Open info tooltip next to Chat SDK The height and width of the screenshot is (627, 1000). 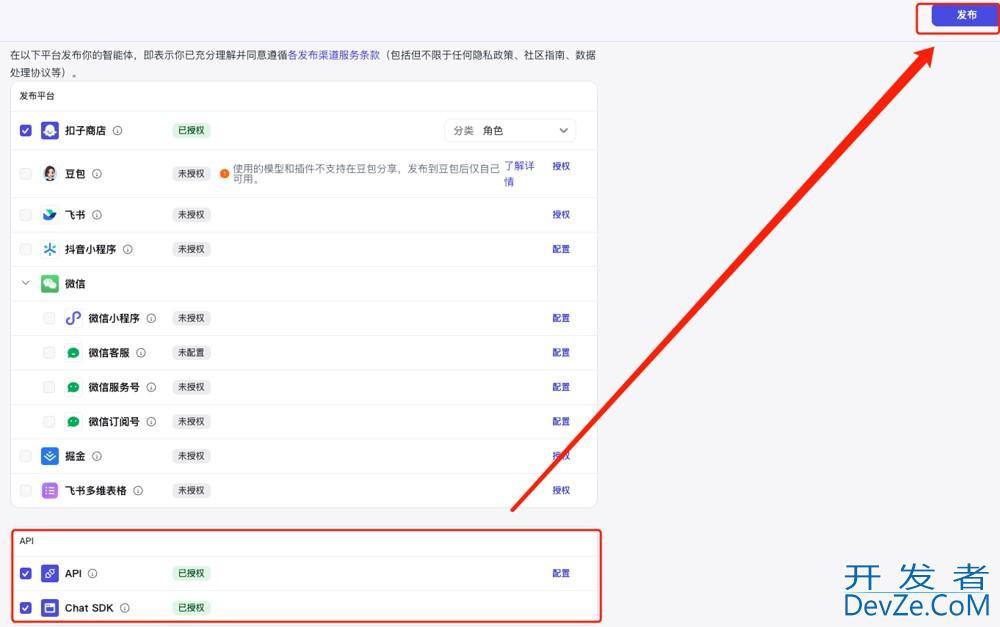point(125,608)
